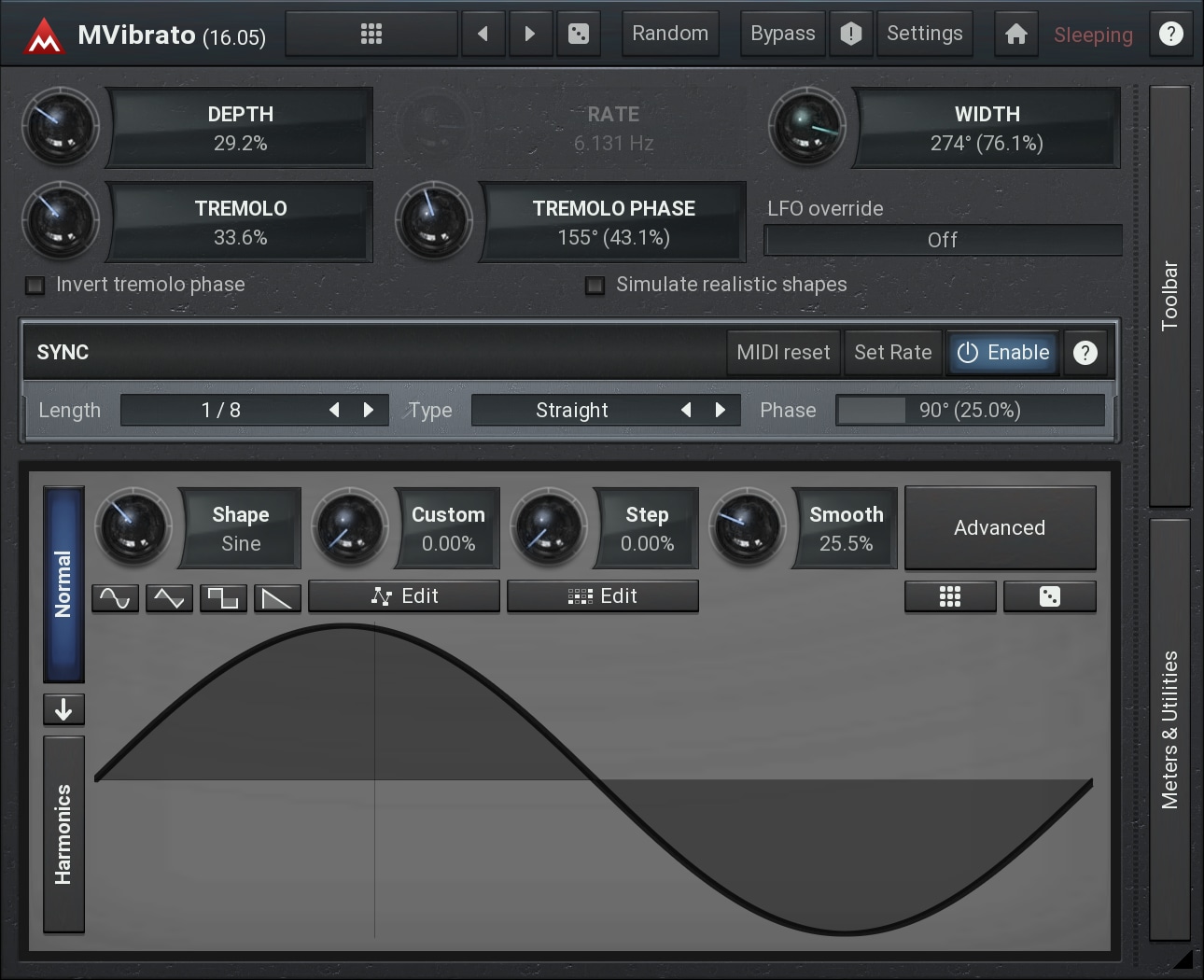Randomize shape with dice below Advanced
This screenshot has height=980, width=1204.
pos(1050,596)
